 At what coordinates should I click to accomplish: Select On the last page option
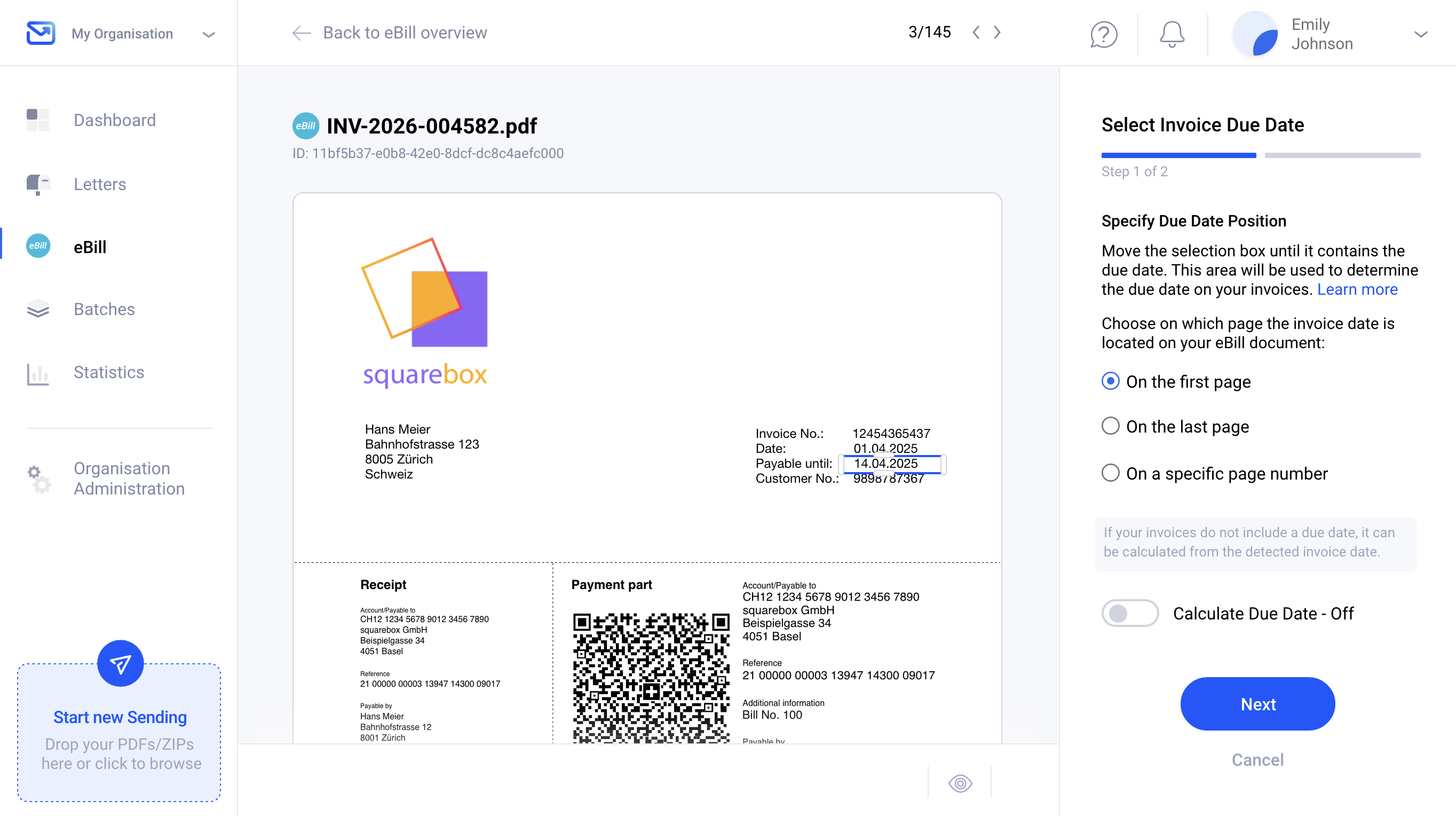1175,426
